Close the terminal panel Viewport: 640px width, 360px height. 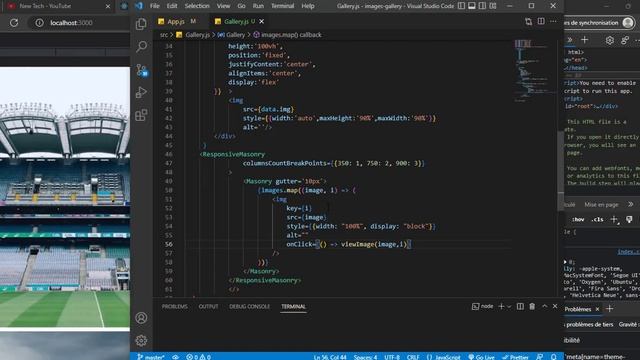coord(555,306)
